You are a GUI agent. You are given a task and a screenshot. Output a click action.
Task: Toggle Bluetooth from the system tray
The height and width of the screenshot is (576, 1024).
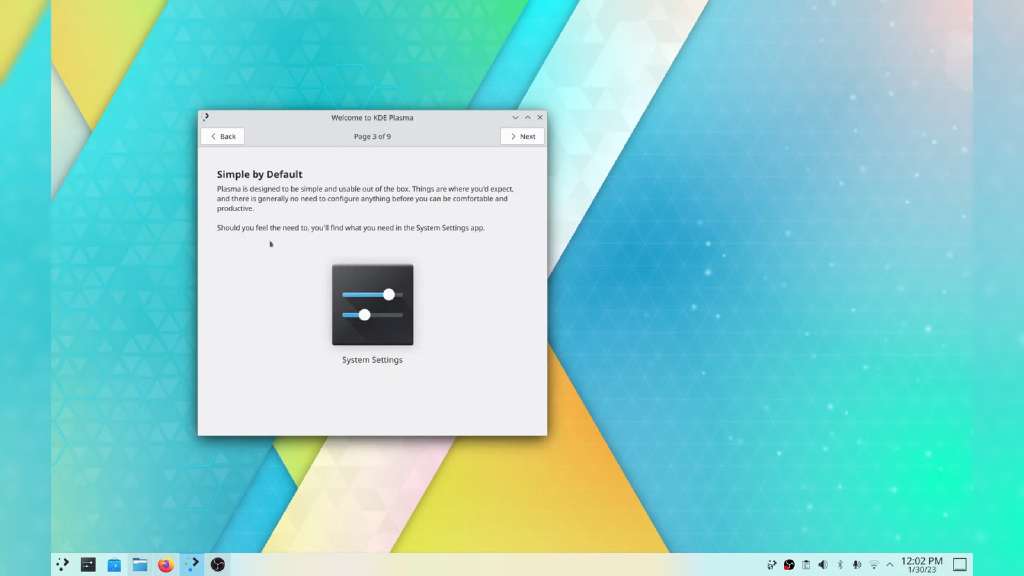tap(840, 564)
